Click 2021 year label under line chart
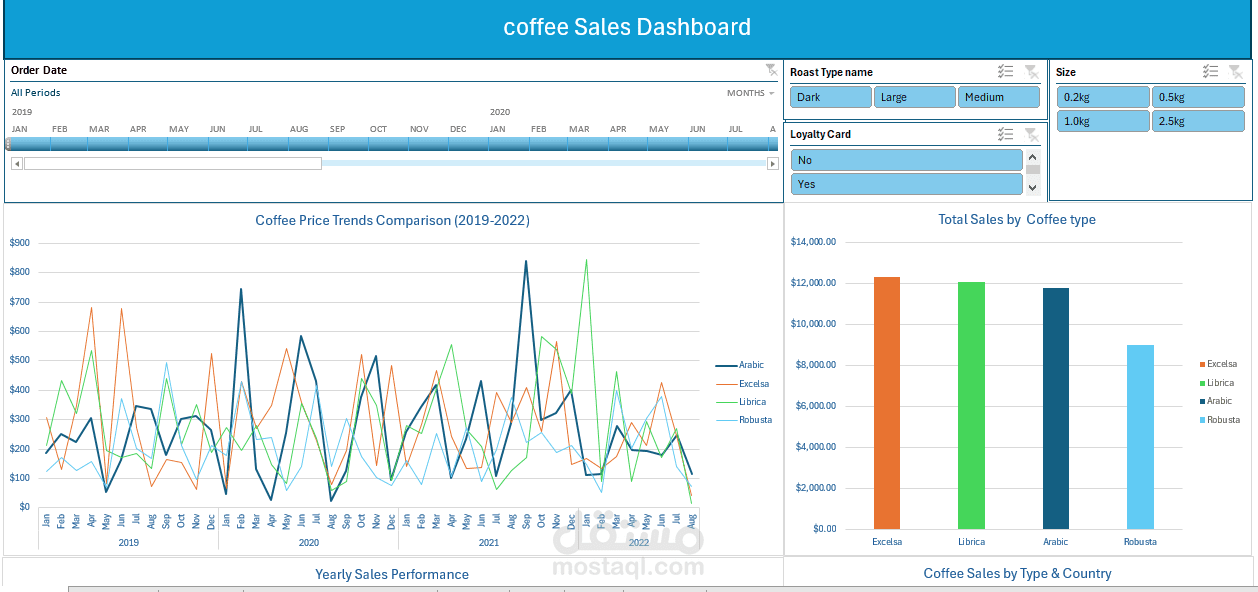The image size is (1258, 592). coord(489,542)
